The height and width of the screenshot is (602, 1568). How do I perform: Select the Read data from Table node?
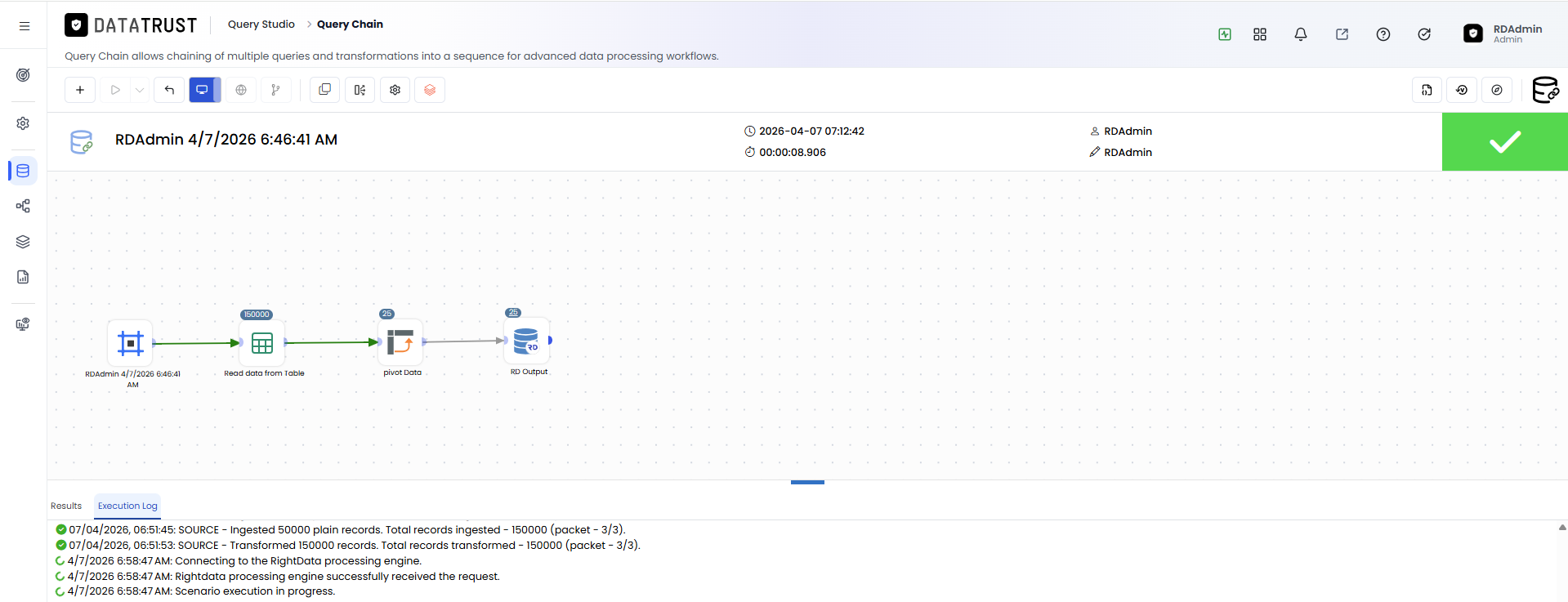pos(262,343)
